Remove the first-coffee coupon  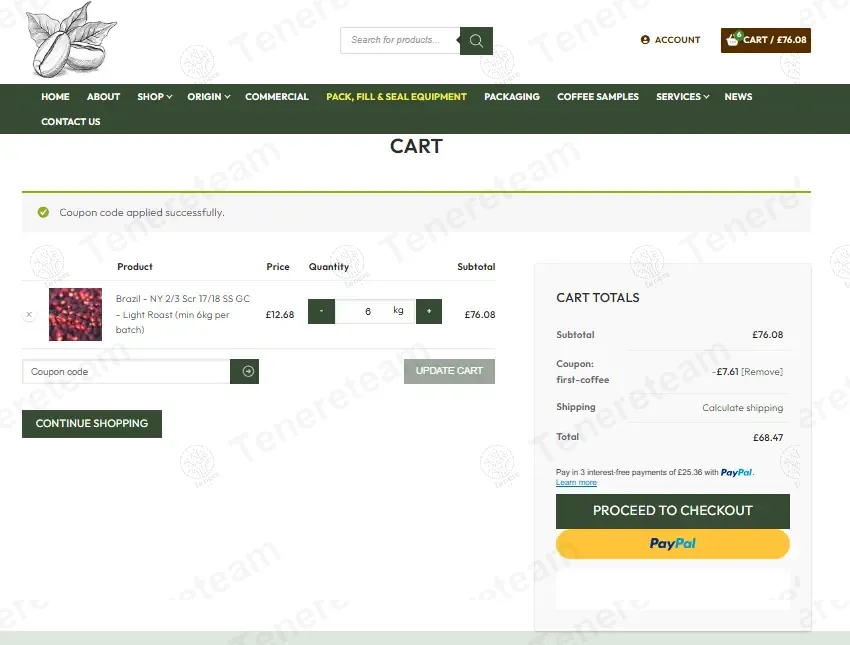762,372
